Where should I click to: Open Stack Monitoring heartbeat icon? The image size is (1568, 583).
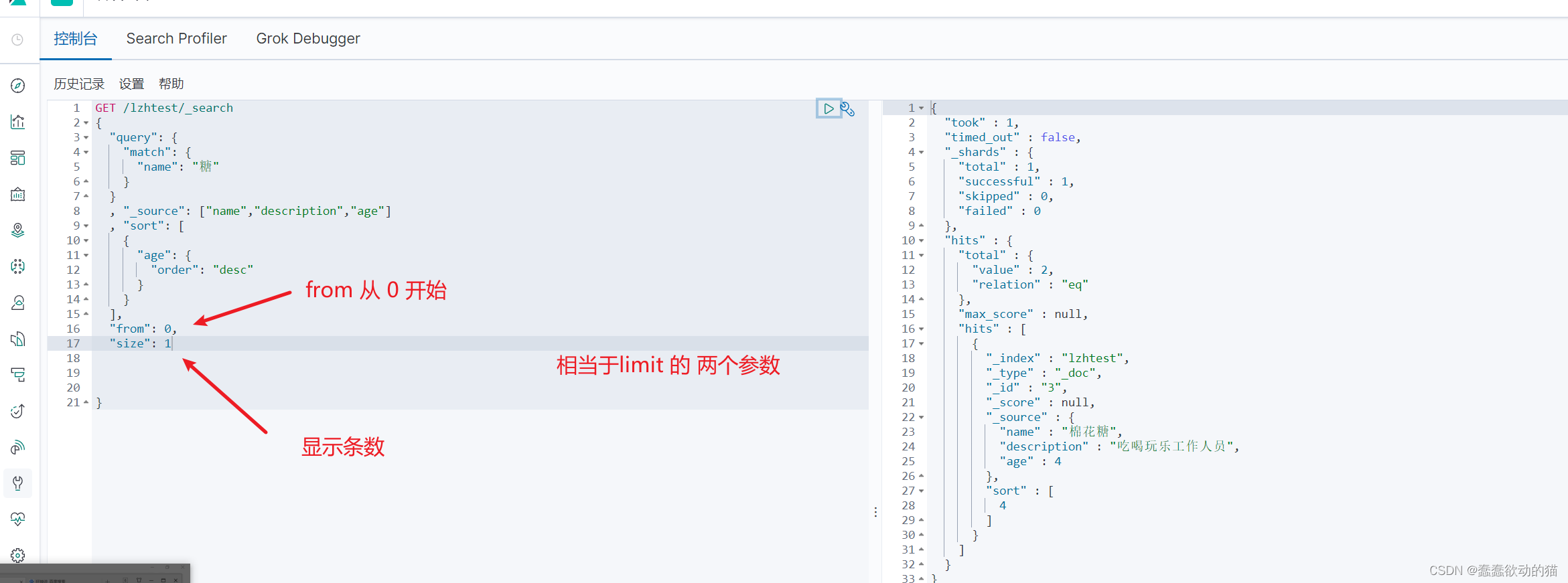pyautogui.click(x=18, y=519)
